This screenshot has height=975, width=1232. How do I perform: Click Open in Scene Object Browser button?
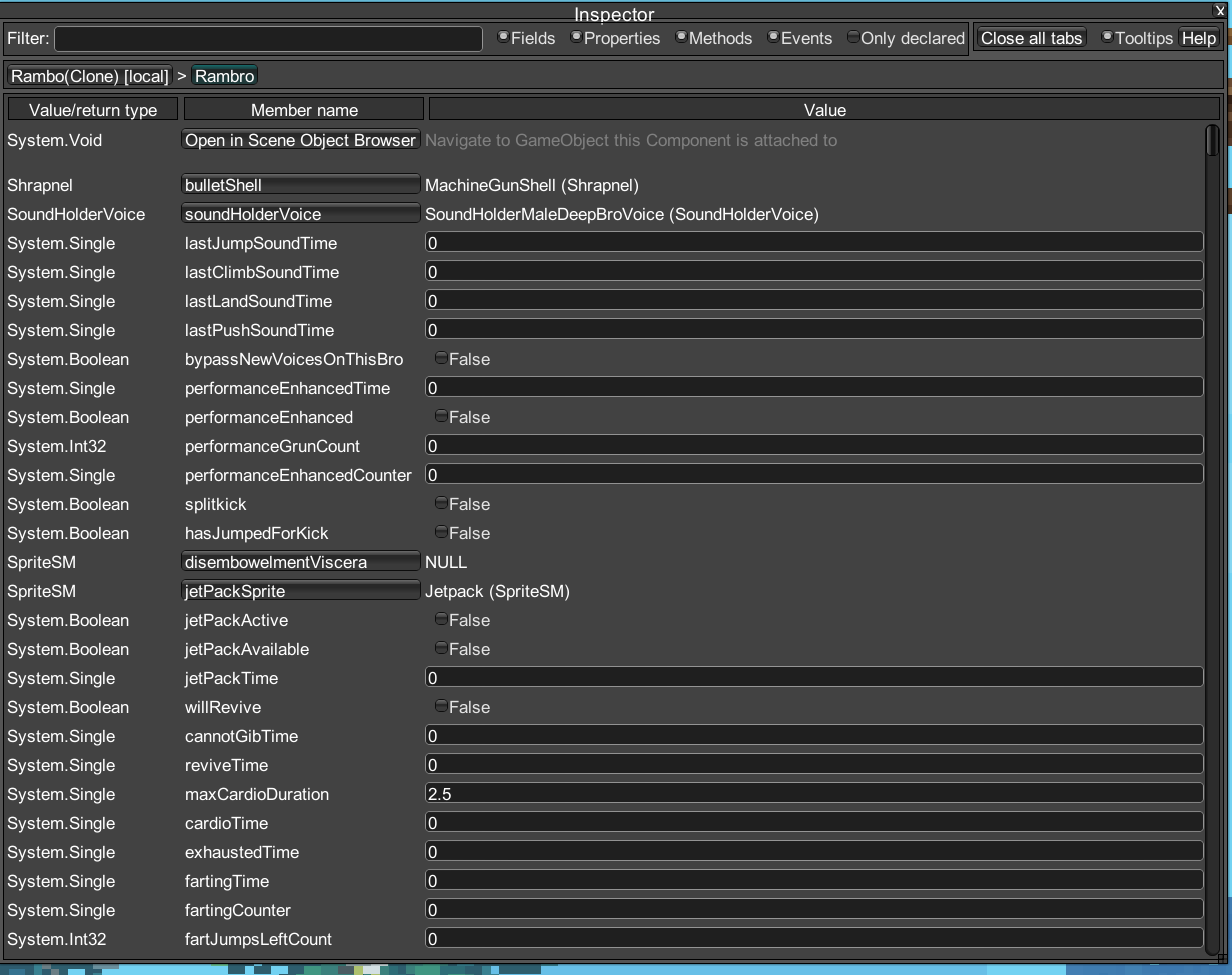pos(300,140)
